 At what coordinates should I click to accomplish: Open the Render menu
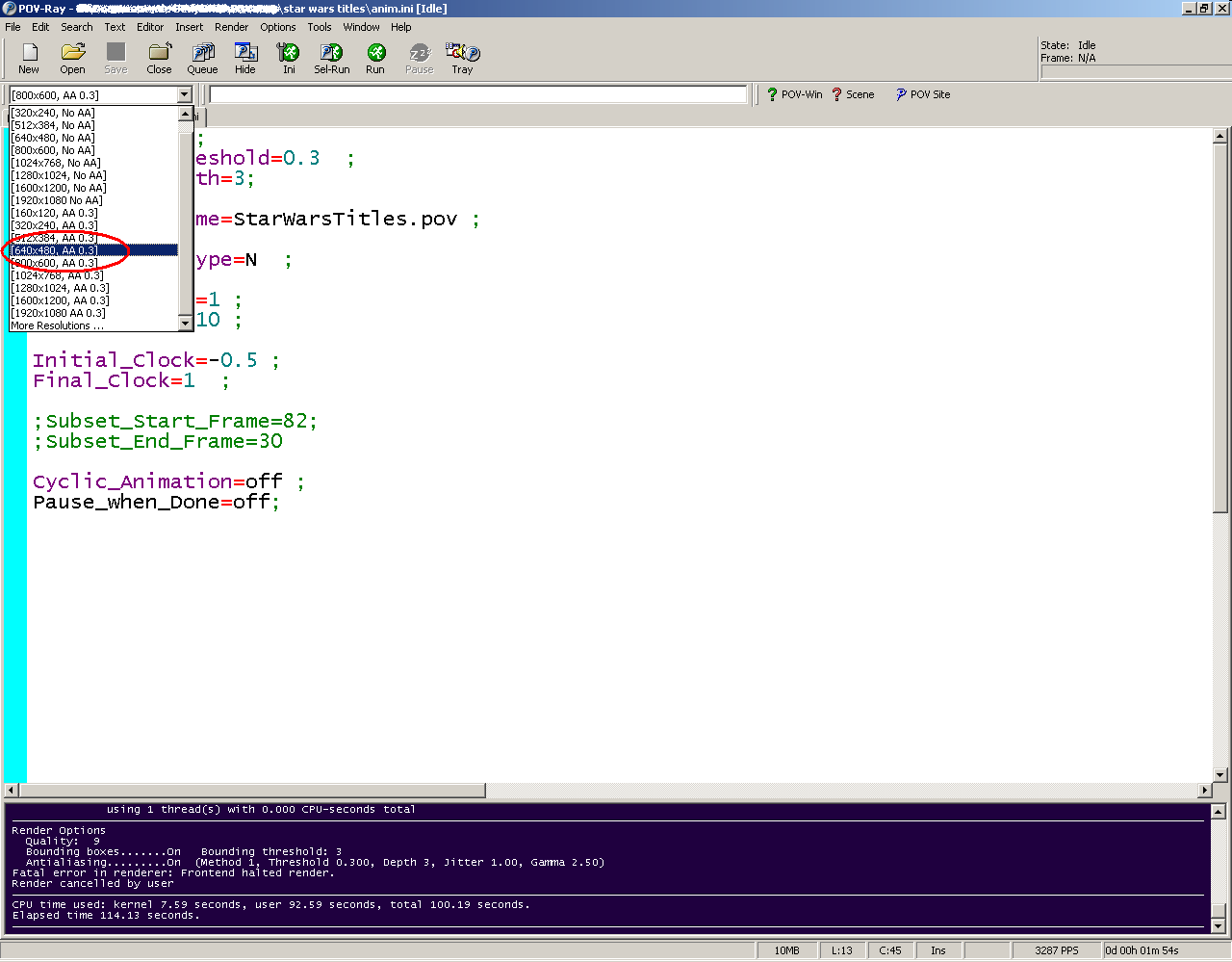point(231,27)
